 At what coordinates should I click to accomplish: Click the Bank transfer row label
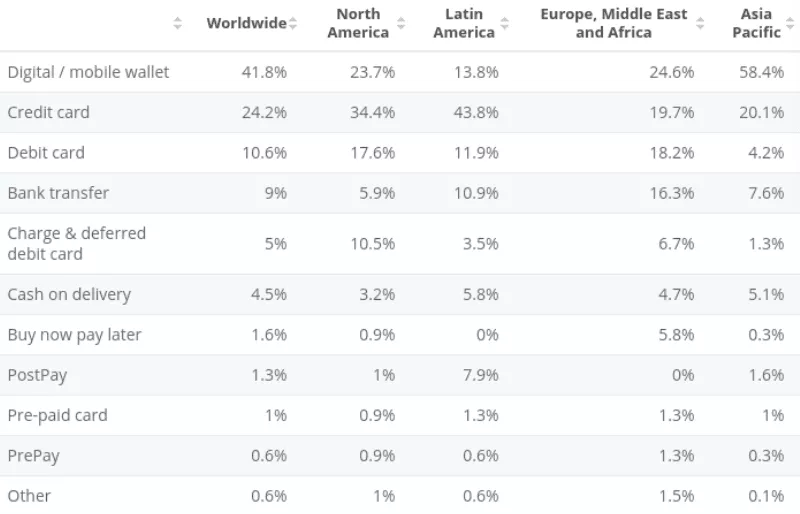click(x=58, y=193)
